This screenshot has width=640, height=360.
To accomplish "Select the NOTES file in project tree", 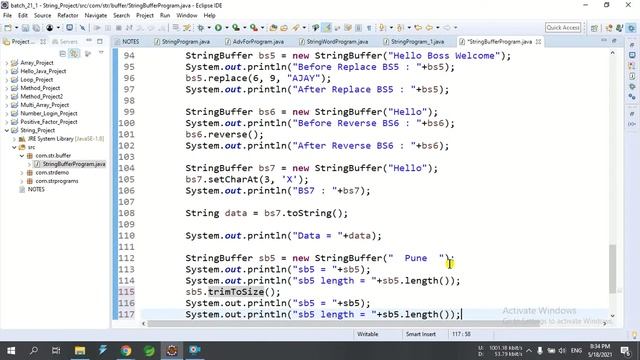I will (x=32, y=189).
